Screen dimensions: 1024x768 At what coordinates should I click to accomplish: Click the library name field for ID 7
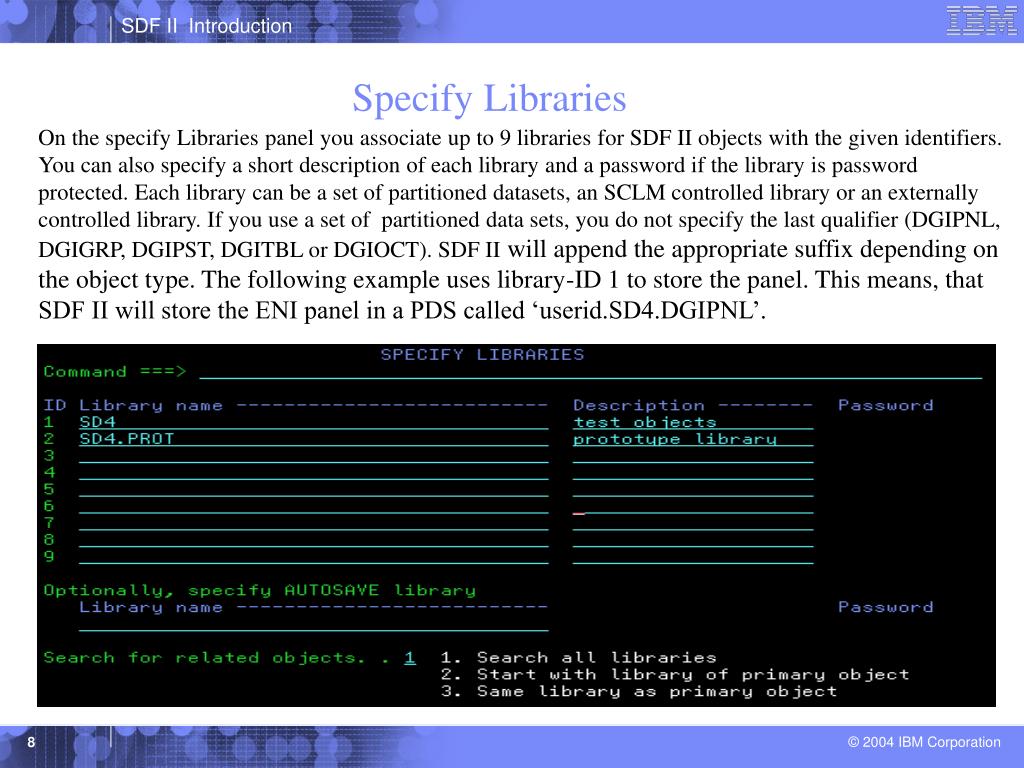(x=313, y=523)
